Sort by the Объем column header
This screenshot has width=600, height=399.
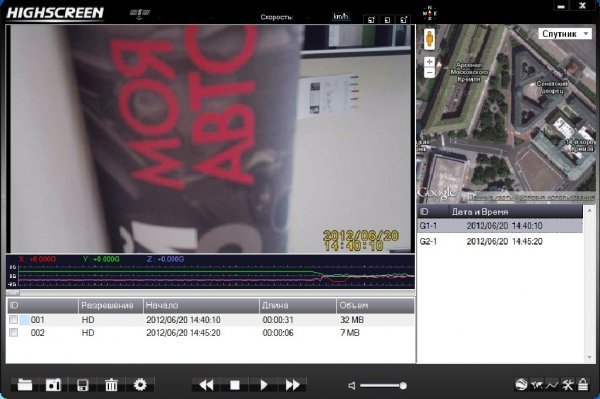tap(375, 306)
